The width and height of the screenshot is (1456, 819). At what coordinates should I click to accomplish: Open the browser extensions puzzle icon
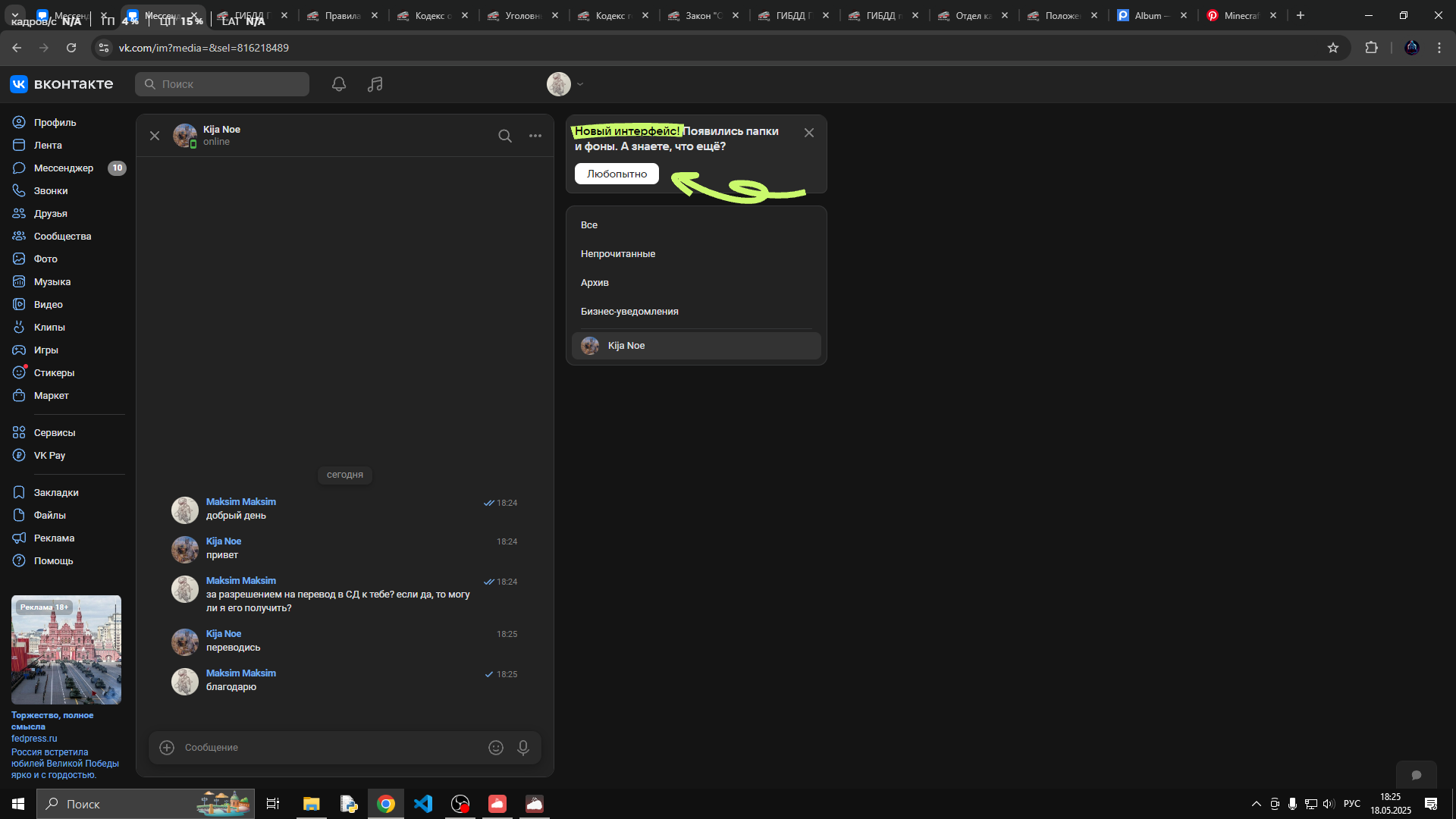click(x=1371, y=48)
